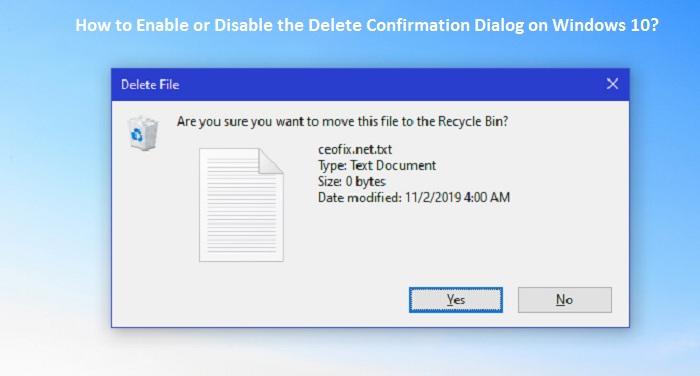
Task: Click the empty dialog area beside the Yes button
Action: click(261, 300)
